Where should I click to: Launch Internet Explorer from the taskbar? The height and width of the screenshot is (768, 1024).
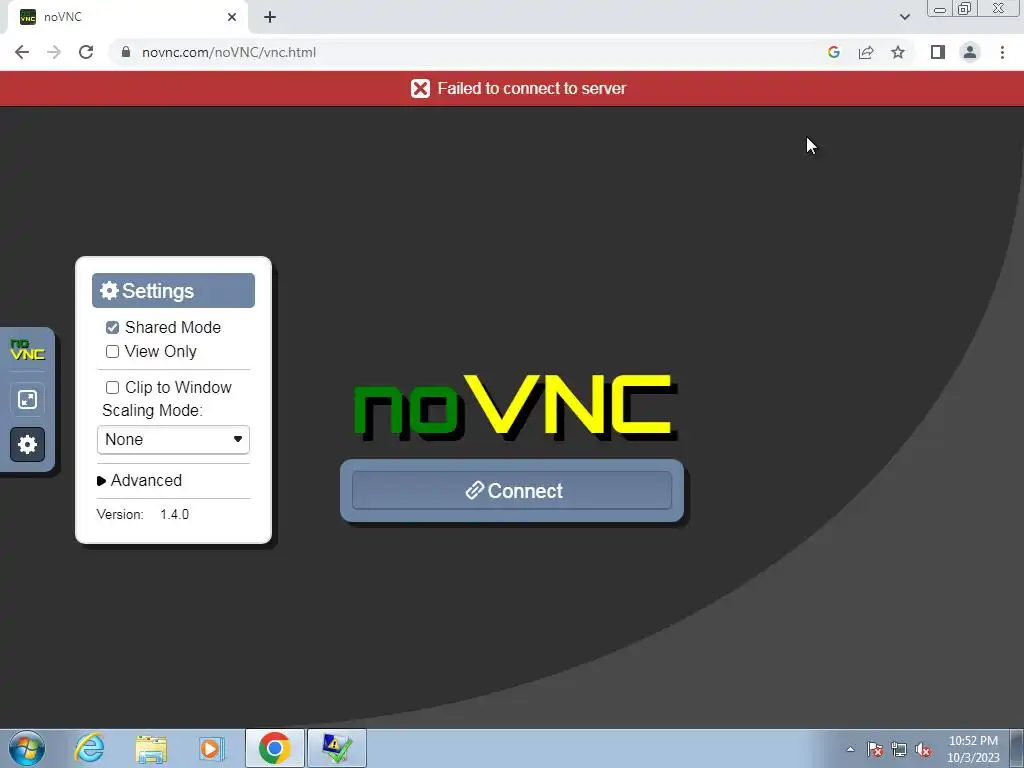(89, 748)
